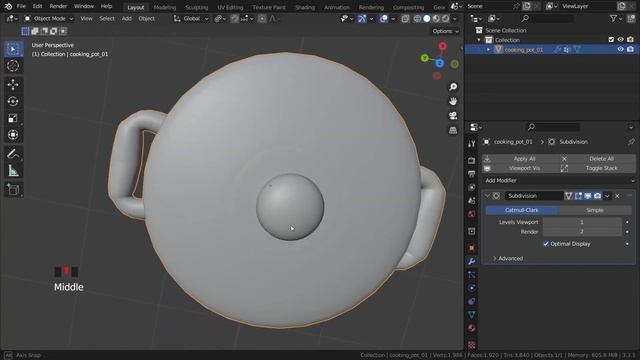Open the outliner filter dropdown

point(616,18)
